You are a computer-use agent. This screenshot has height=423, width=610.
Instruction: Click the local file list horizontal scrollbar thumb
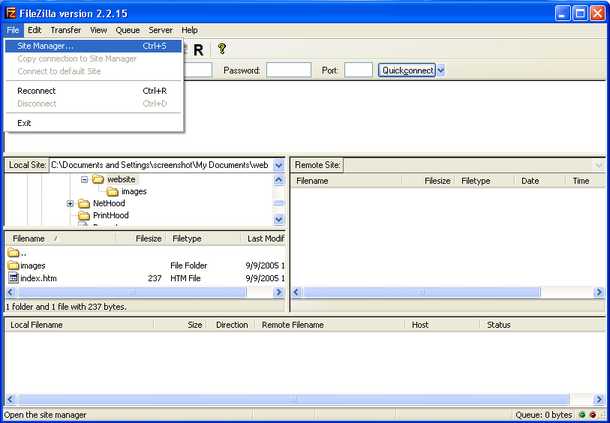coord(132,292)
